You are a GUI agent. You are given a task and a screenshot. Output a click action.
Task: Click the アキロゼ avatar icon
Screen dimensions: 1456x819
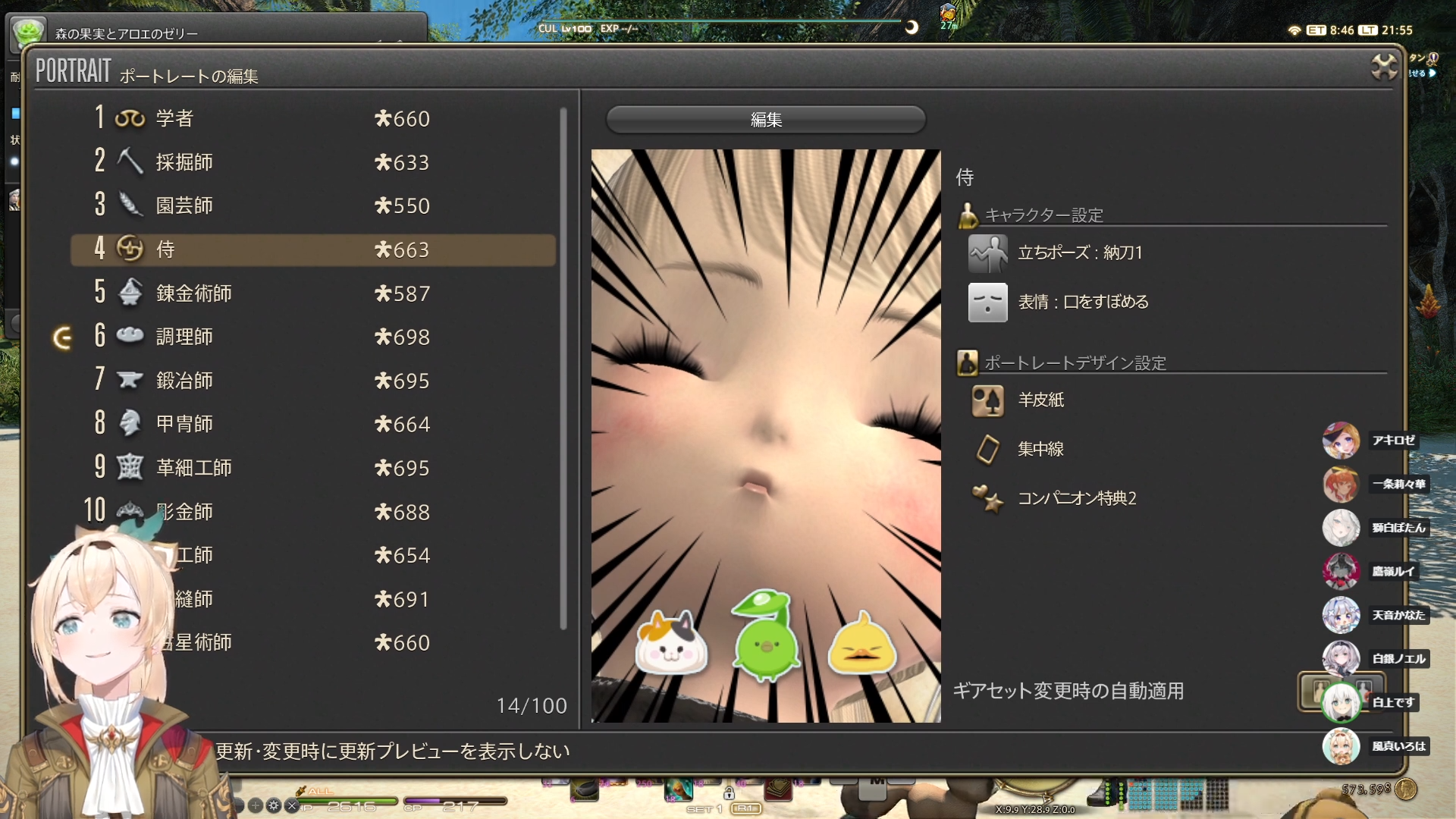[1341, 440]
